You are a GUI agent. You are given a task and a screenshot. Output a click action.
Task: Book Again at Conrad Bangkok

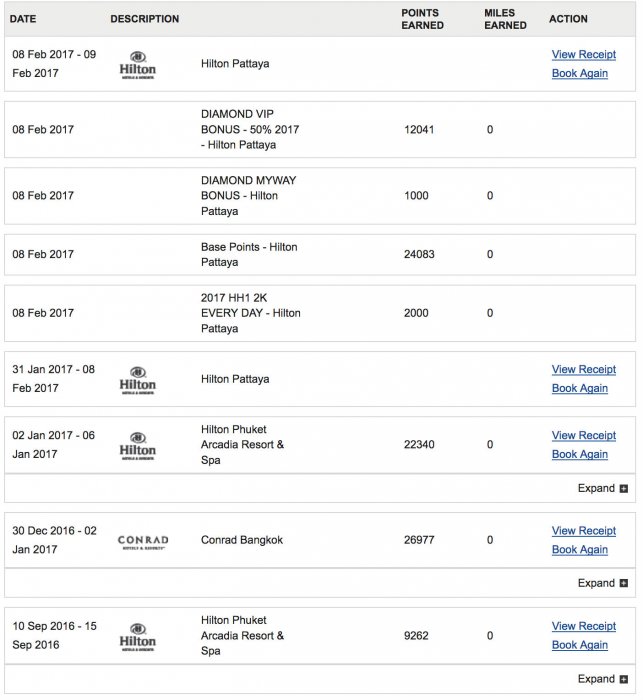[x=580, y=550]
